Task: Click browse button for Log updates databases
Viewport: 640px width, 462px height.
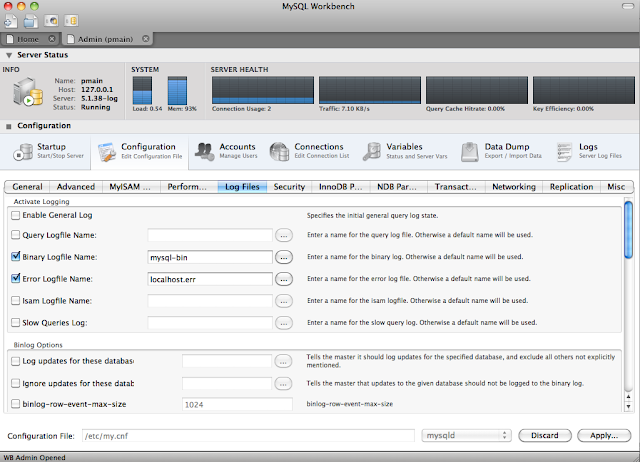Action: coord(284,362)
